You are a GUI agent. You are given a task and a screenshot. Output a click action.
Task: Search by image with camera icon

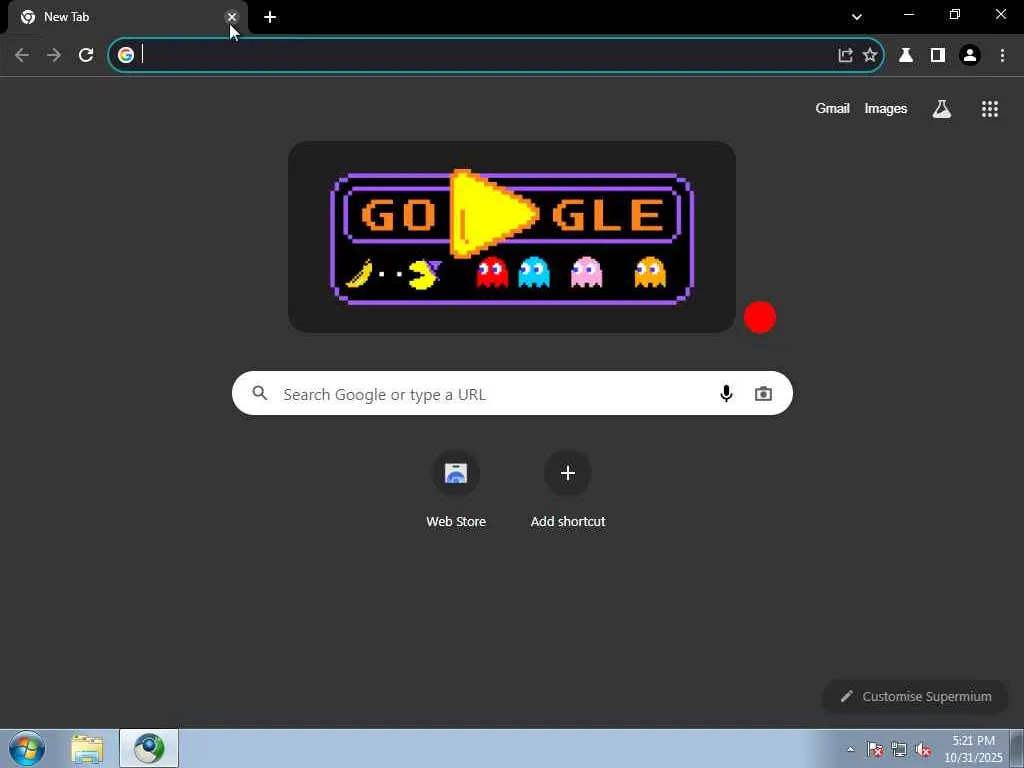click(763, 393)
